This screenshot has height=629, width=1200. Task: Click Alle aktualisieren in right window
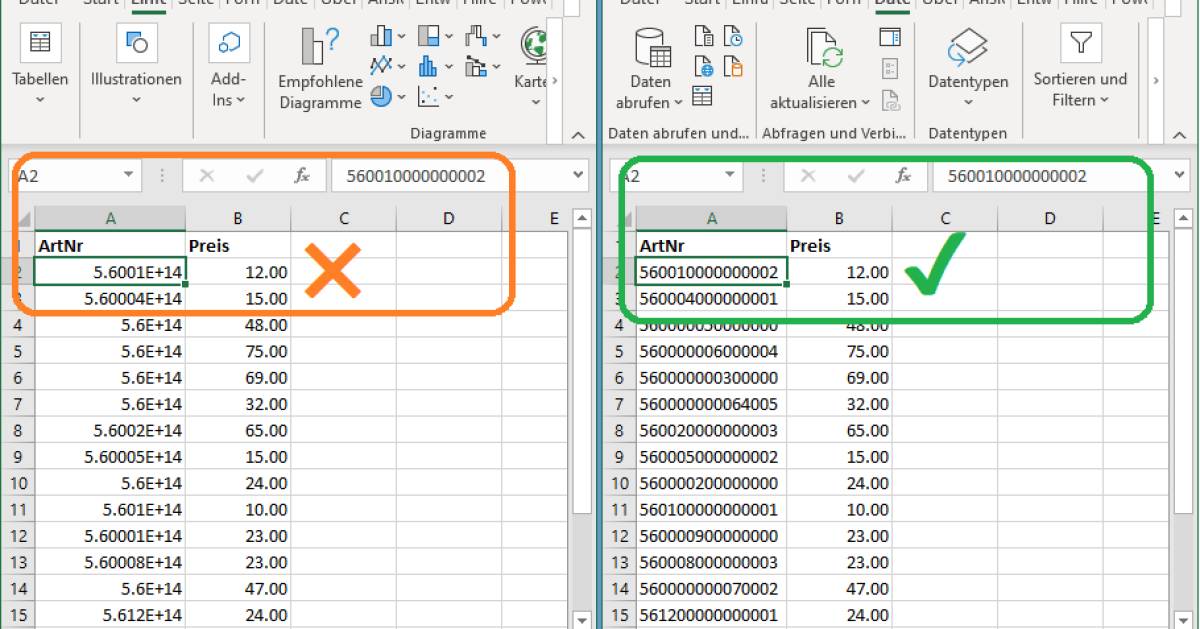click(821, 68)
